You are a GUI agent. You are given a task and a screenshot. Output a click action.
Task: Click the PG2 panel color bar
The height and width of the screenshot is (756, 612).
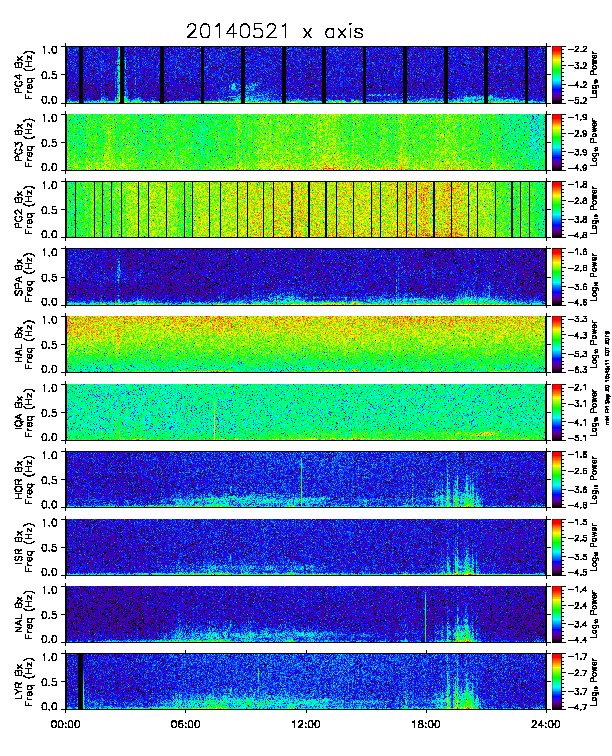[x=557, y=210]
